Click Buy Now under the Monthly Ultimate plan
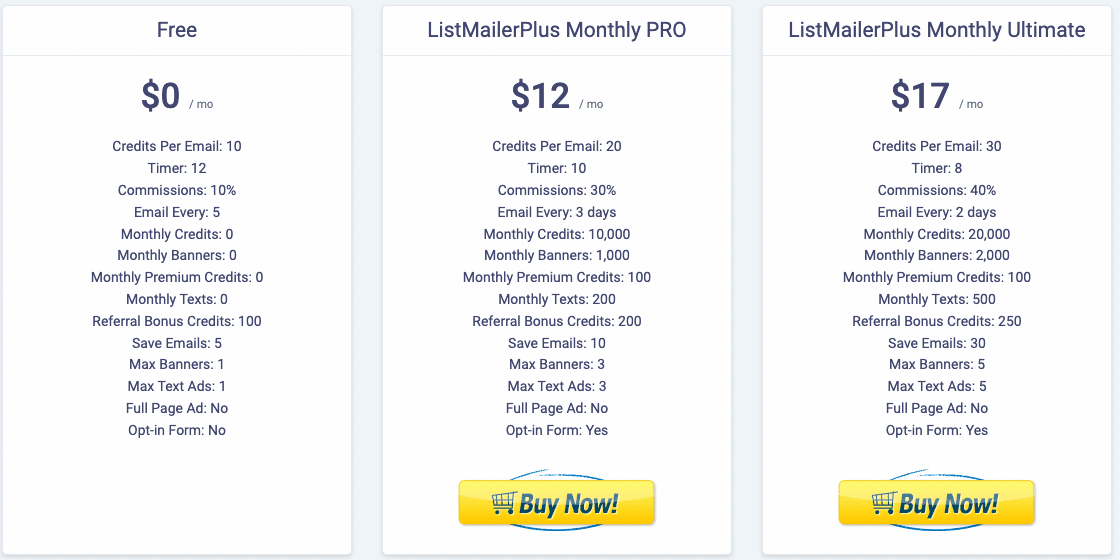 936,503
